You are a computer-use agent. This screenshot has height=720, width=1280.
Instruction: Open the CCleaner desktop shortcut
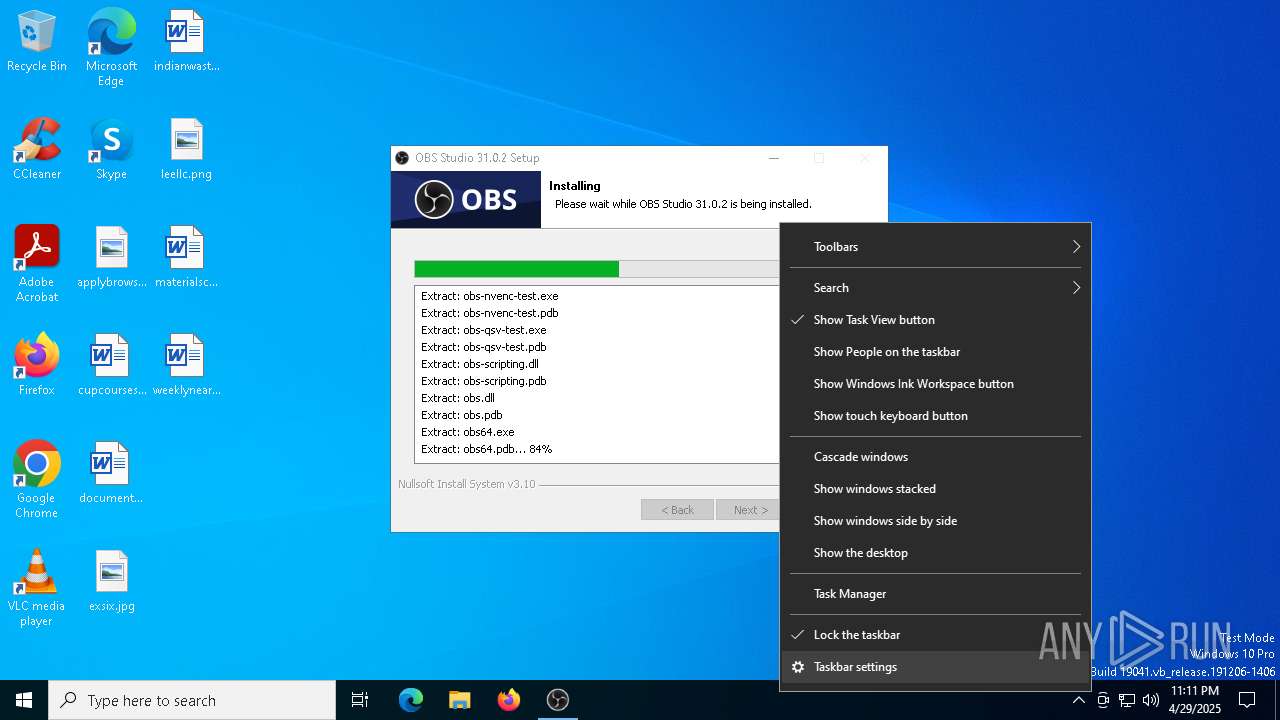37,150
